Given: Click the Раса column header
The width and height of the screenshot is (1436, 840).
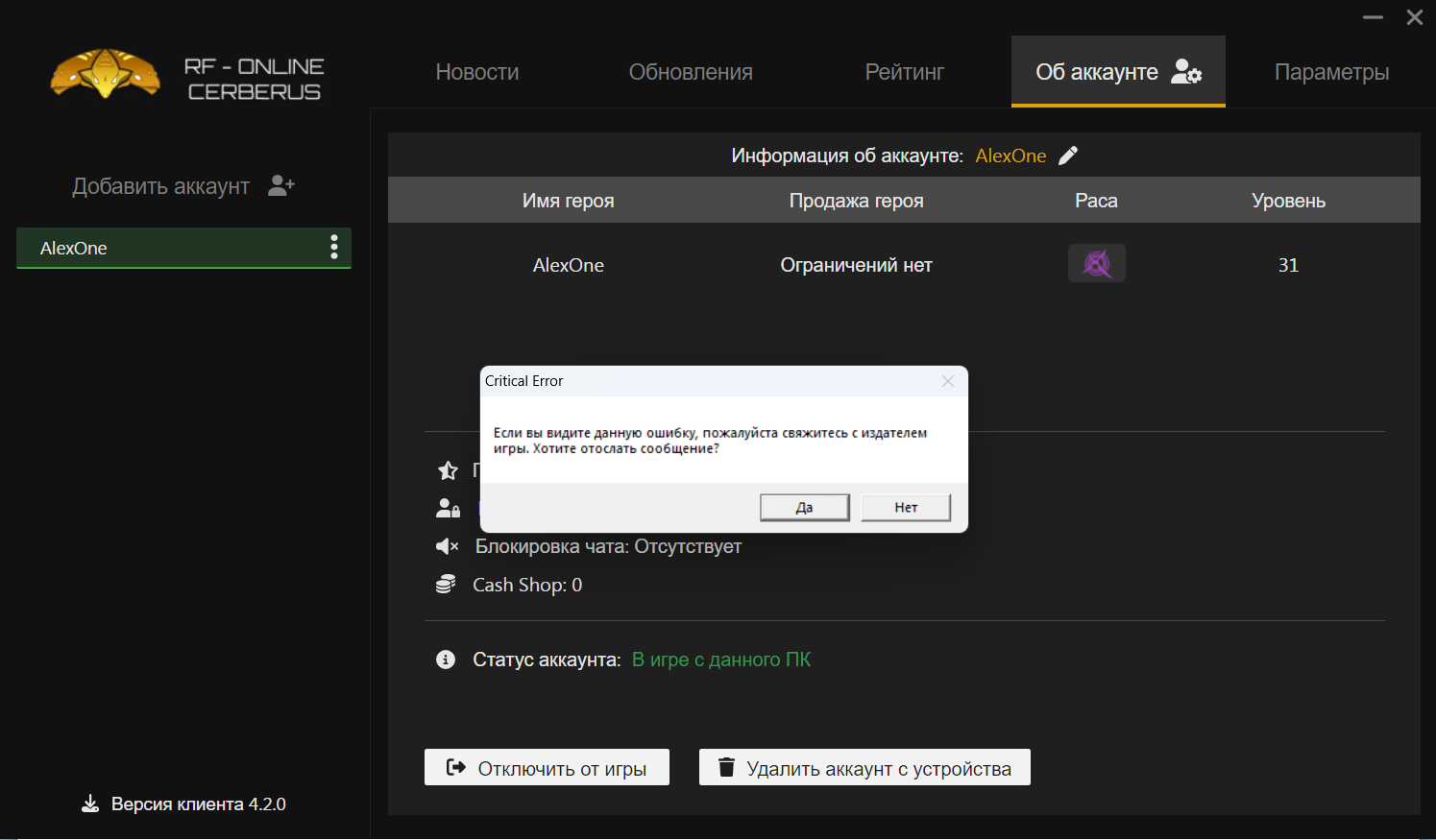Looking at the screenshot, I should click(x=1096, y=201).
